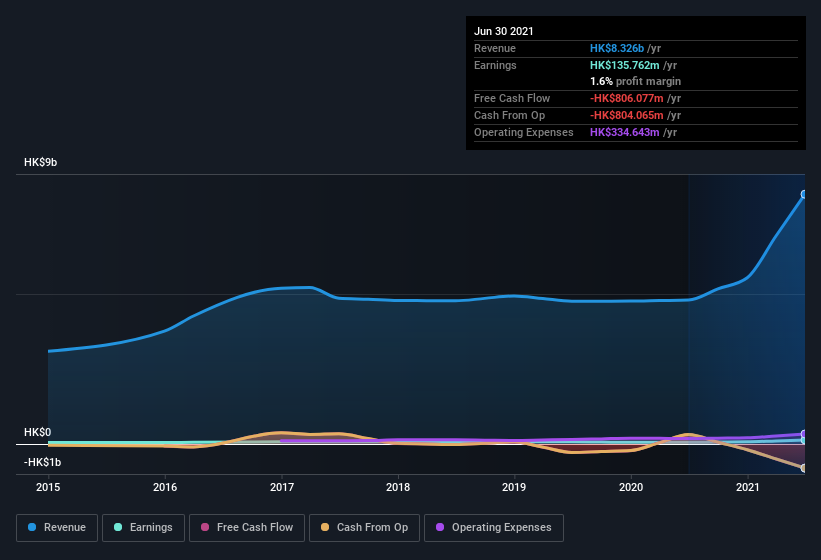Image resolution: width=821 pixels, height=560 pixels.
Task: Click the Cash From Op label in tooltip
Action: tap(509, 115)
